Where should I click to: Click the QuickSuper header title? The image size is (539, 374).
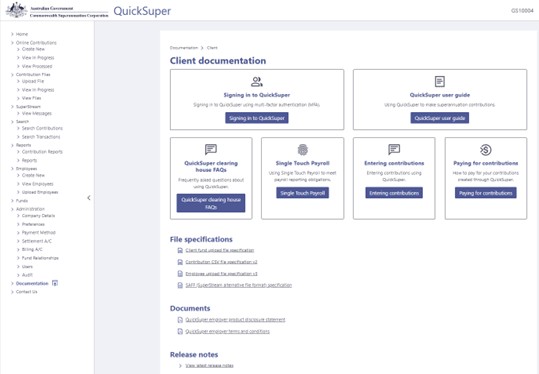click(x=142, y=11)
